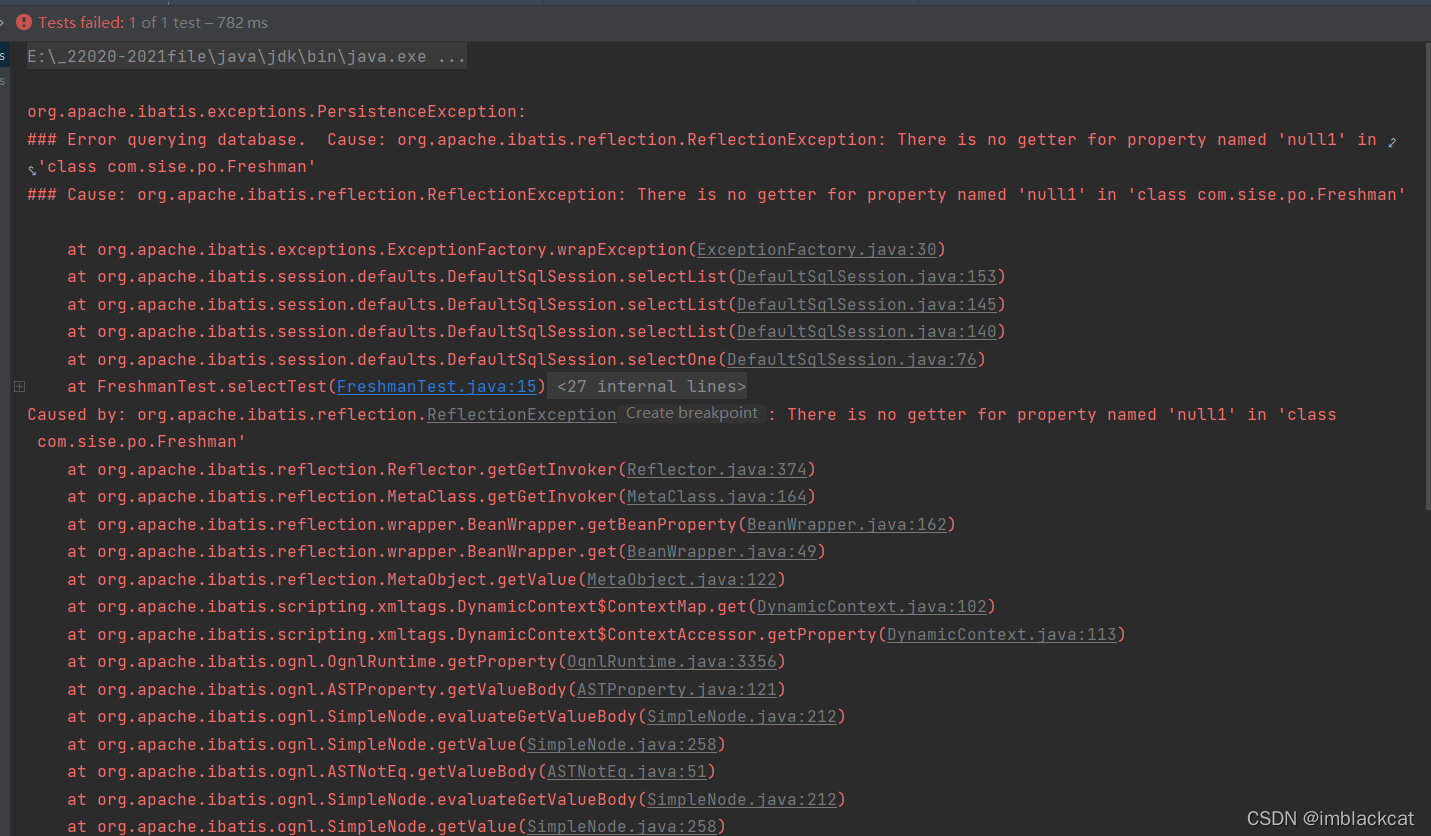Screen dimensions: 1431x836
Task: Open SimpleNode.java:212 link just under the ASTProperty line
Action: click(x=741, y=717)
